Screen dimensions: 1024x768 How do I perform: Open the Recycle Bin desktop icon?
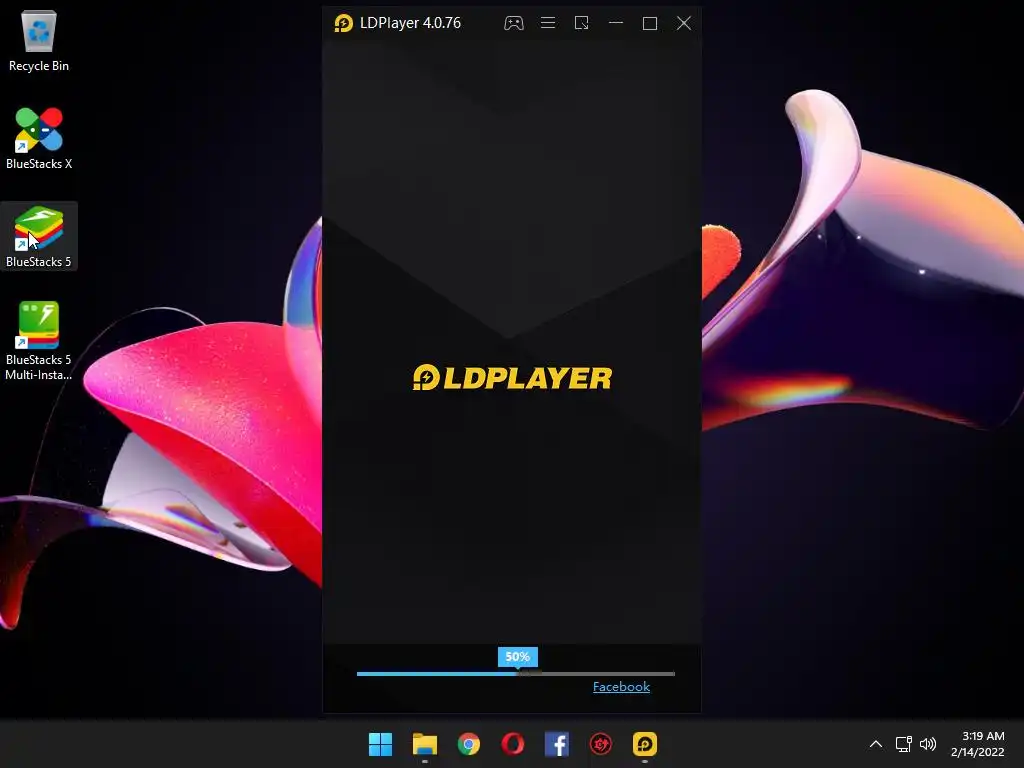(x=39, y=40)
